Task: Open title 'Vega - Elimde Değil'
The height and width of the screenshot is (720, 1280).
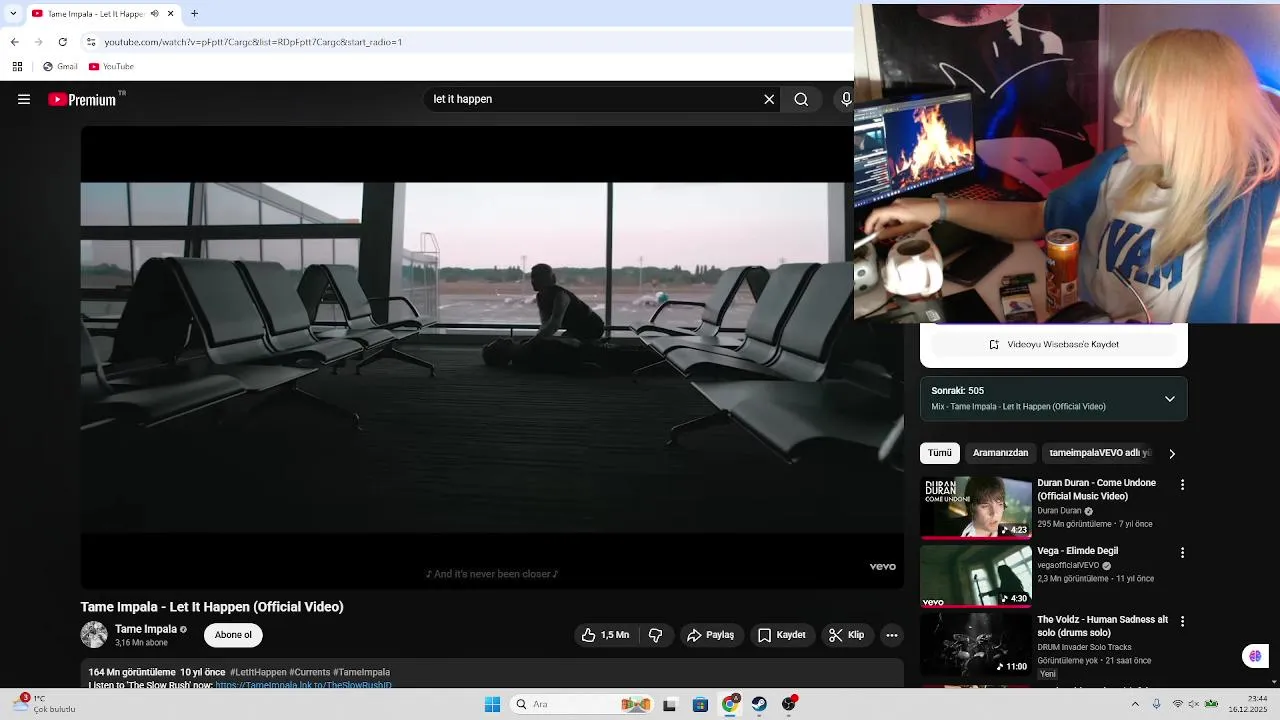Action: coord(1077,551)
